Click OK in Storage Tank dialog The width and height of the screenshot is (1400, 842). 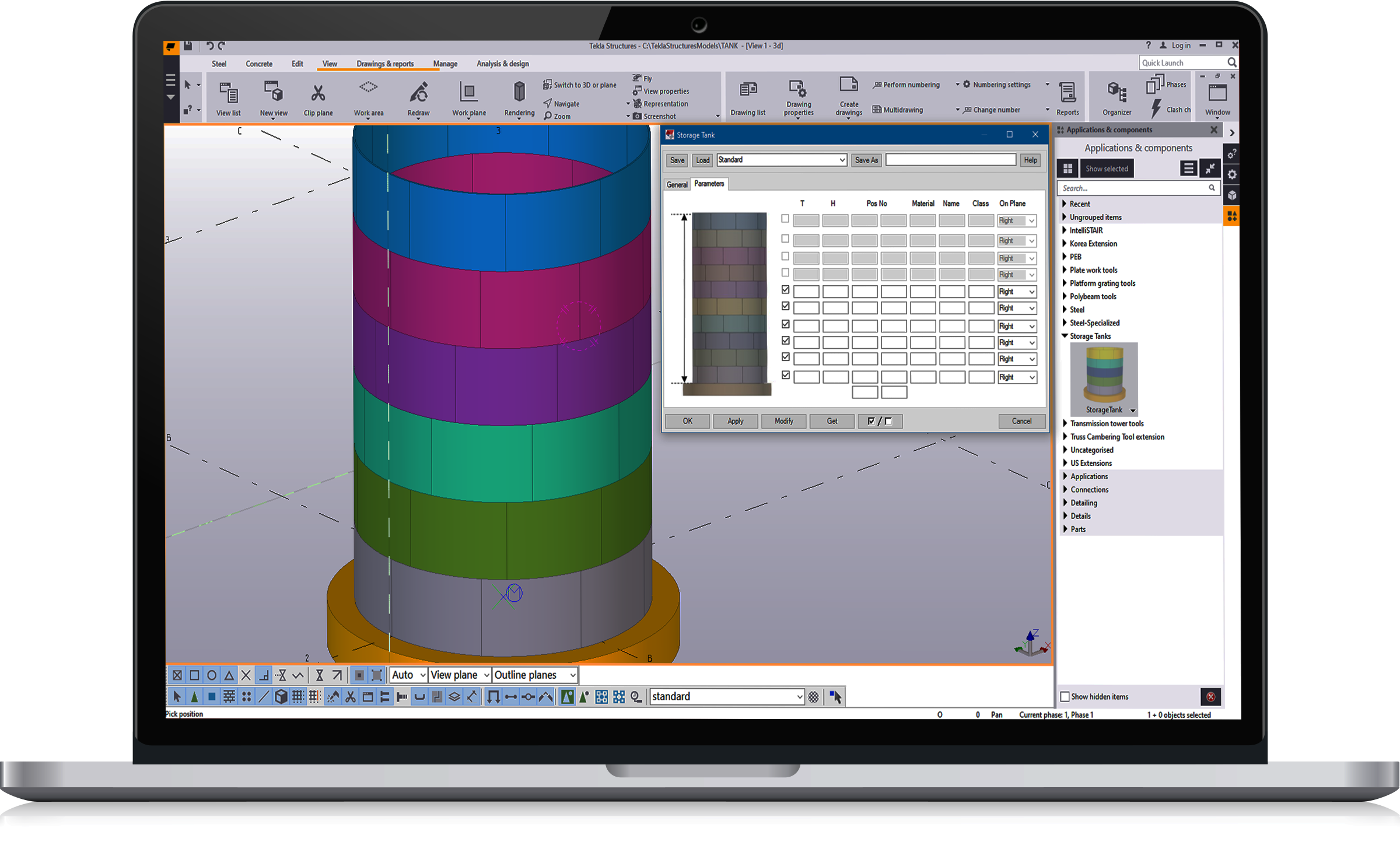pos(687,421)
